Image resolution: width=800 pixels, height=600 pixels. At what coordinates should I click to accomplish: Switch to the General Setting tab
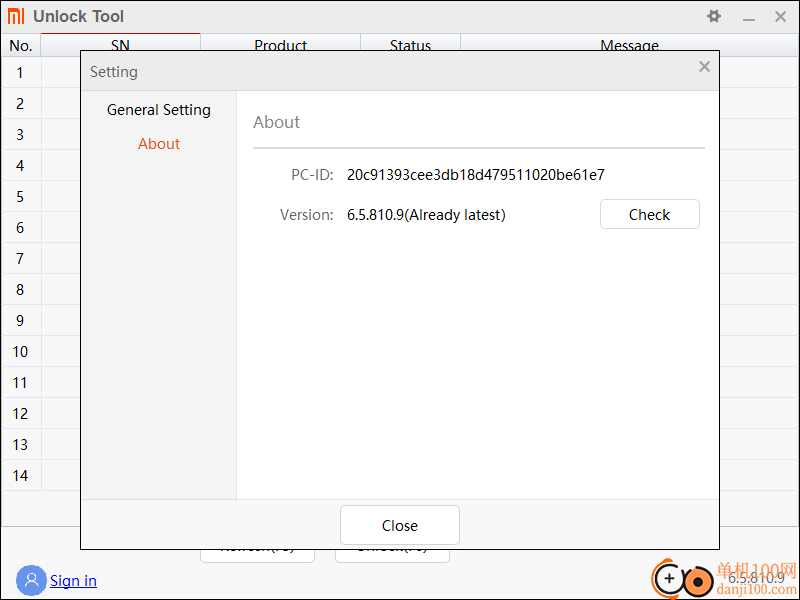point(159,110)
